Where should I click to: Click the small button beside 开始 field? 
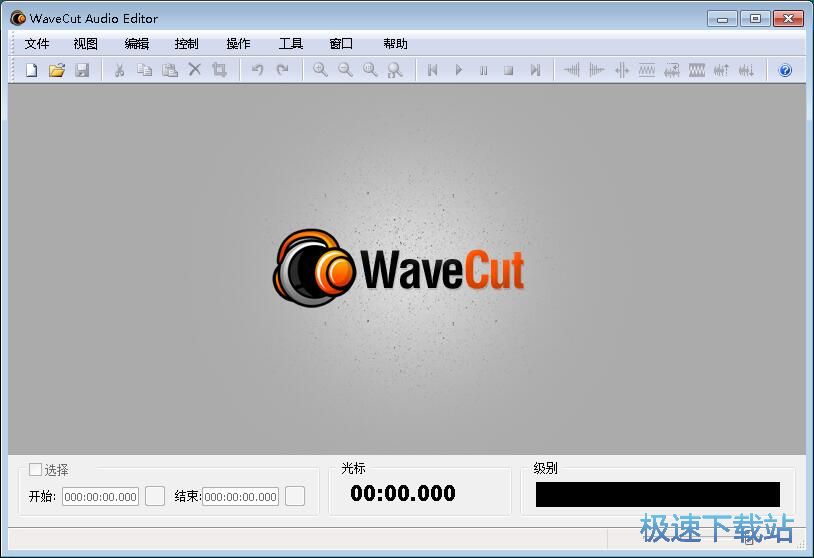pos(155,496)
